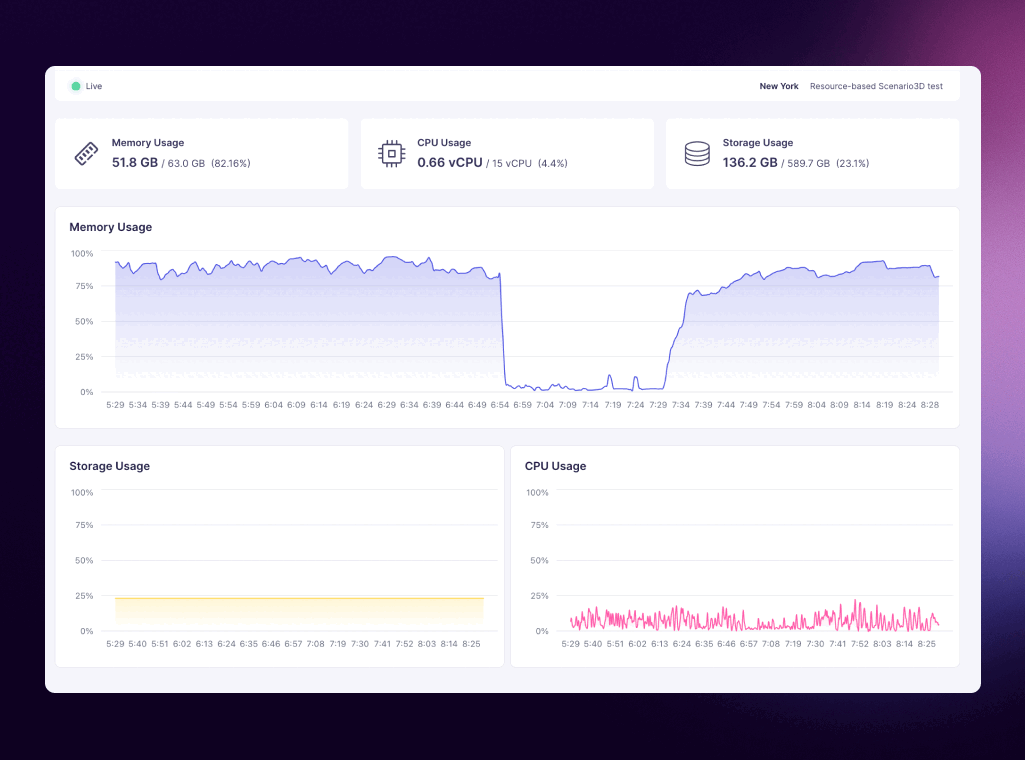Click the CPU chip icon
Image resolution: width=1025 pixels, height=760 pixels.
click(x=391, y=153)
